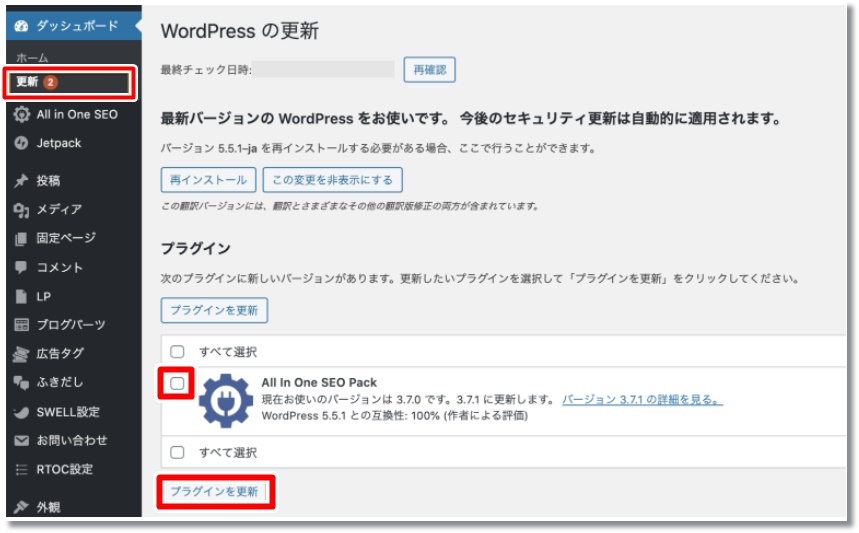Viewport: 859px width, 533px height.
Task: Click the document icon beside LP
Action: (21, 296)
